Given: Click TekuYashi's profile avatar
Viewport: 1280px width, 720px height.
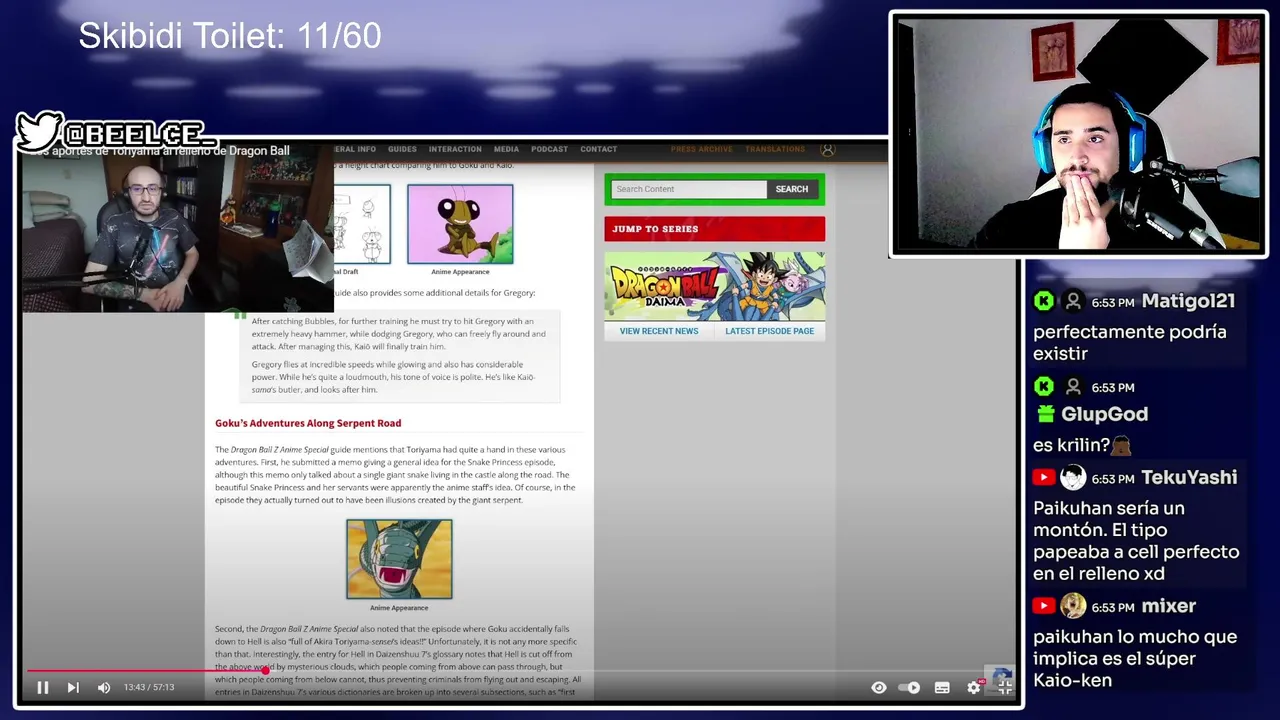Looking at the screenshot, I should (1073, 478).
